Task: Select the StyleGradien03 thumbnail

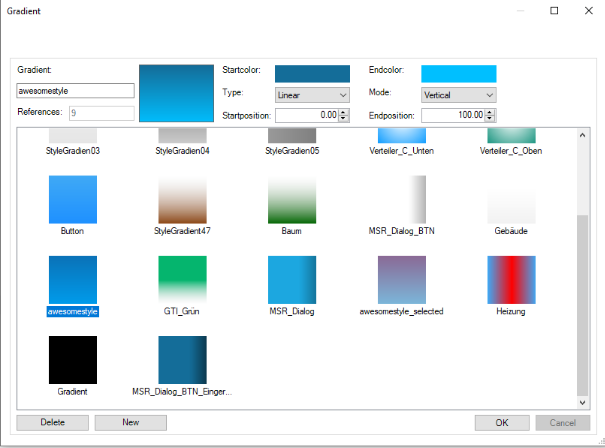Action: (73, 136)
